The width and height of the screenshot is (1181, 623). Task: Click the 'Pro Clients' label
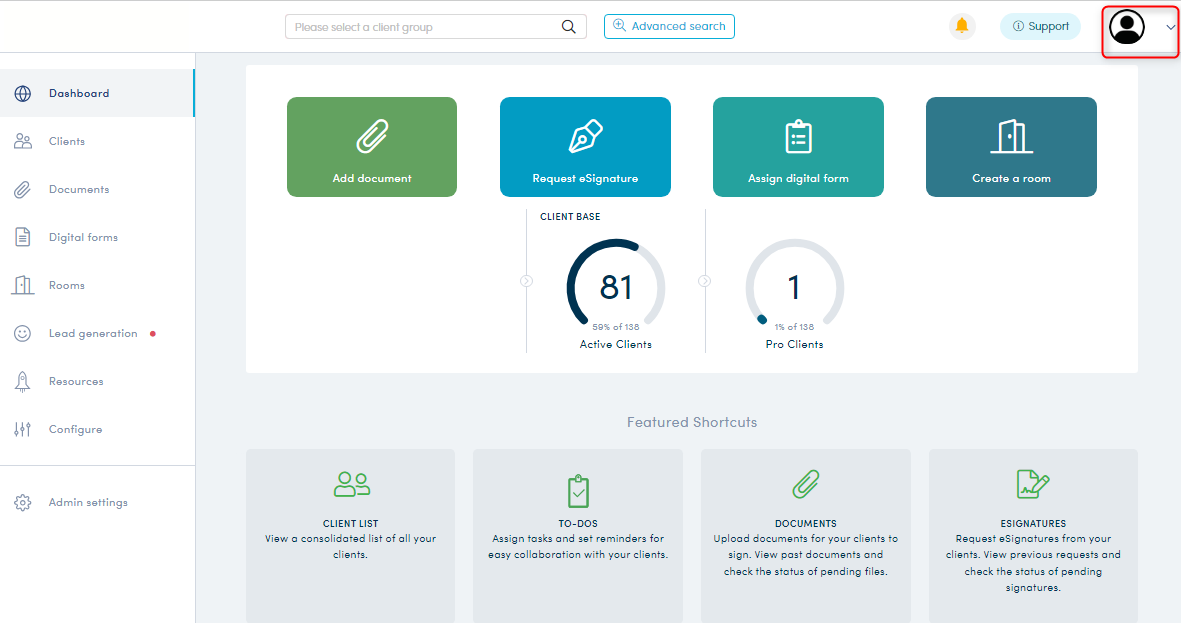tap(795, 344)
